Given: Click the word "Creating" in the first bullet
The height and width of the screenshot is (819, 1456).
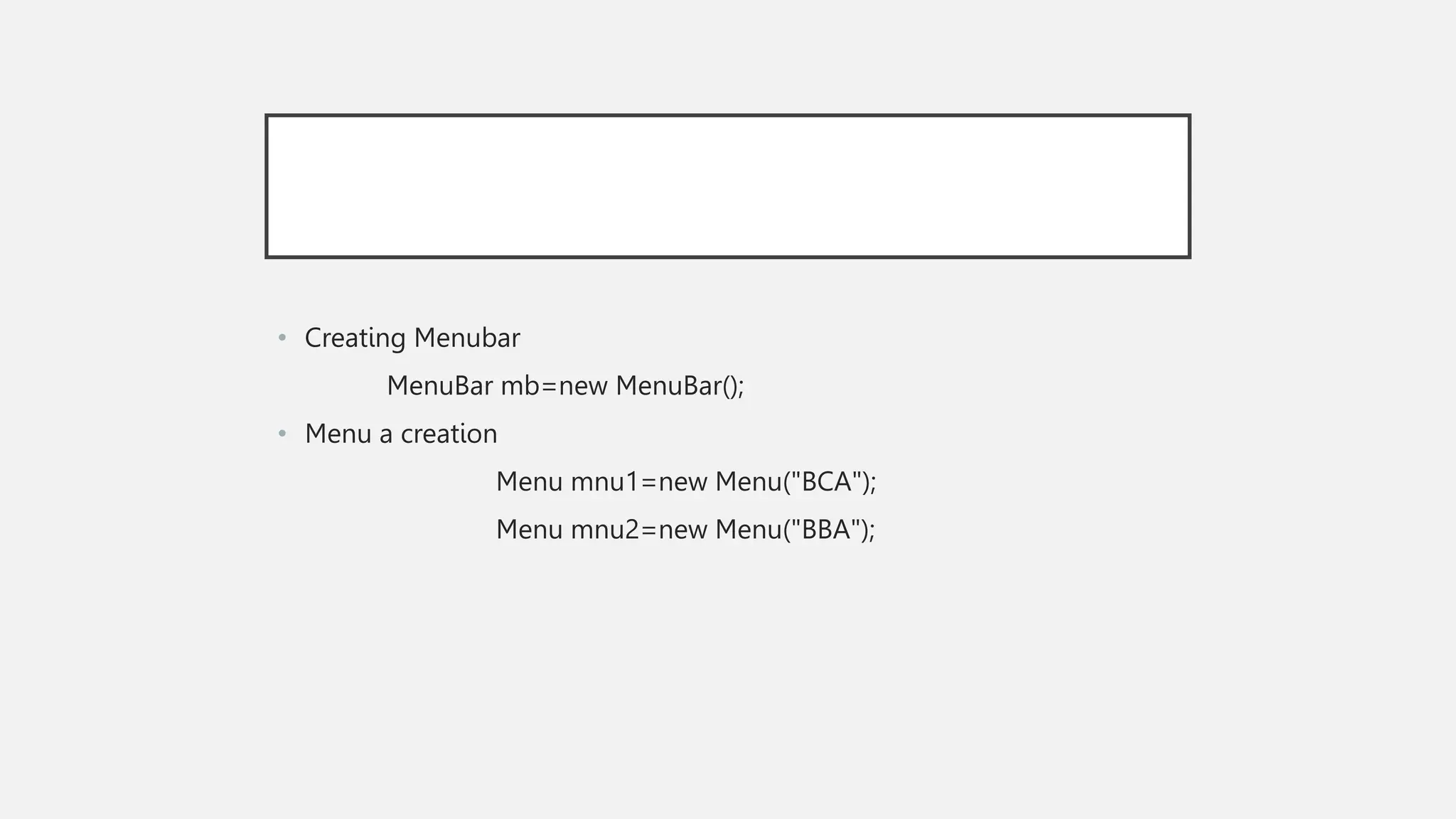Looking at the screenshot, I should [x=355, y=338].
